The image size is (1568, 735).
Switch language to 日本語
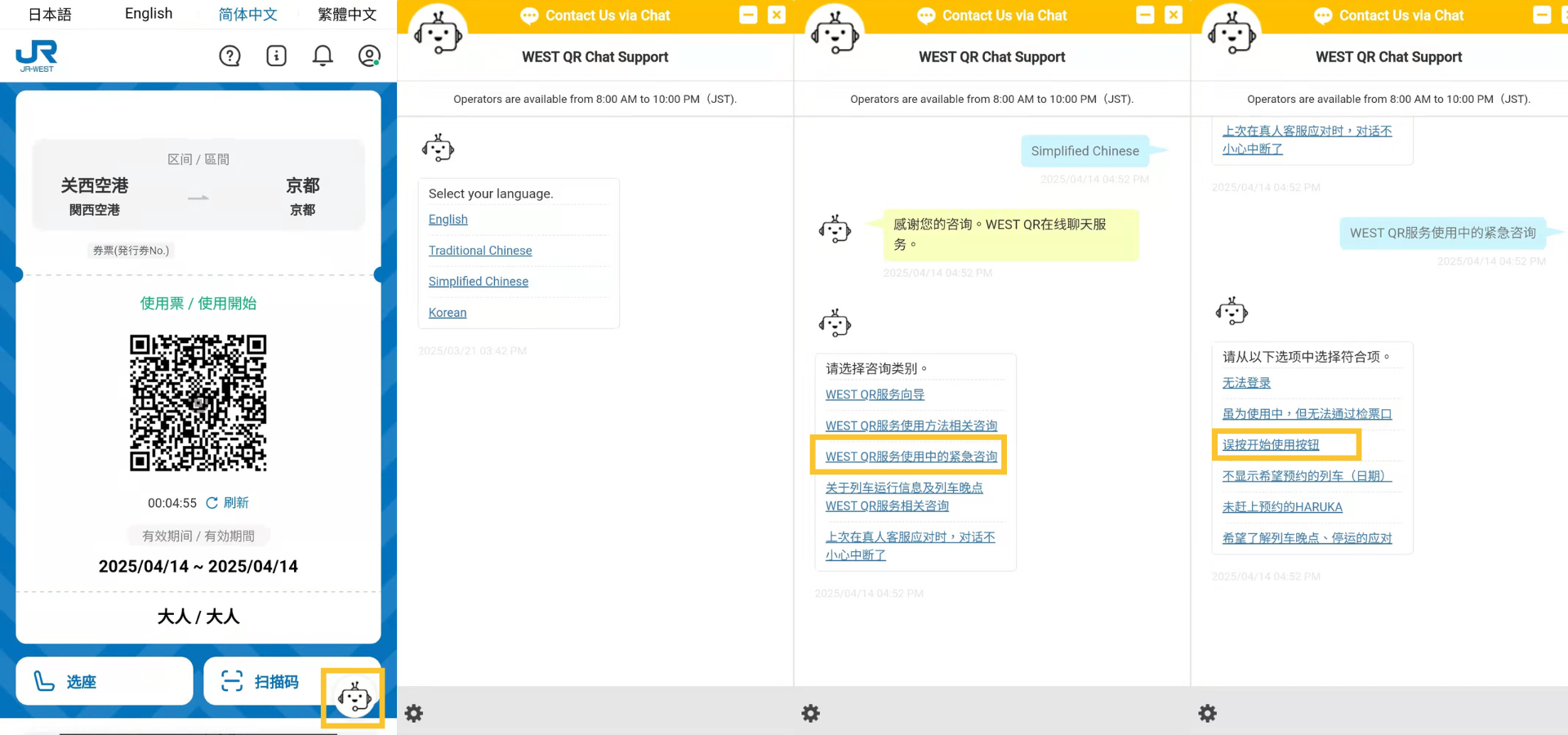pyautogui.click(x=50, y=14)
